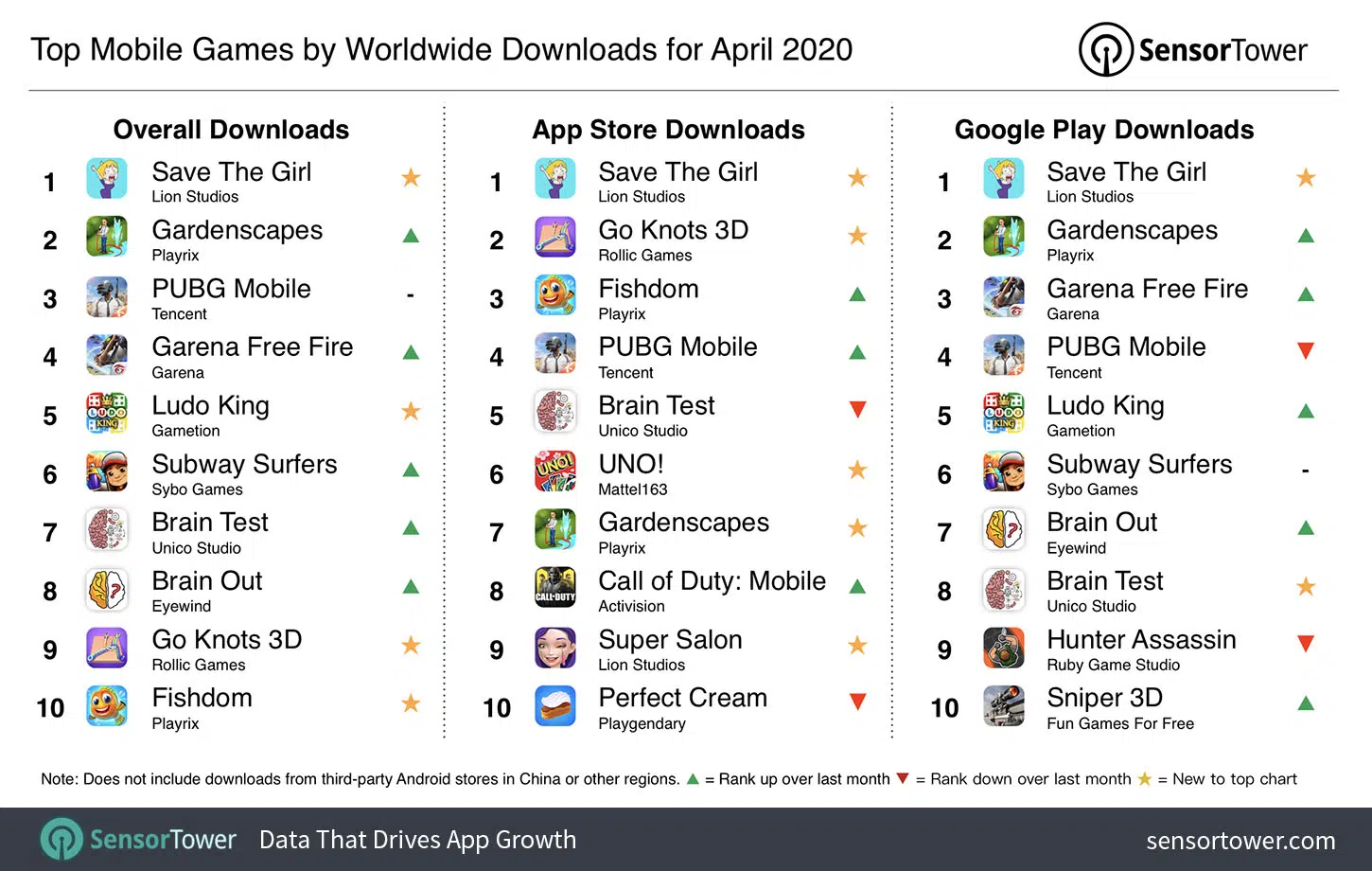Screen dimensions: 1372x871
Task: Click the gold star beside Overall Ludo King
Action: coord(411,411)
